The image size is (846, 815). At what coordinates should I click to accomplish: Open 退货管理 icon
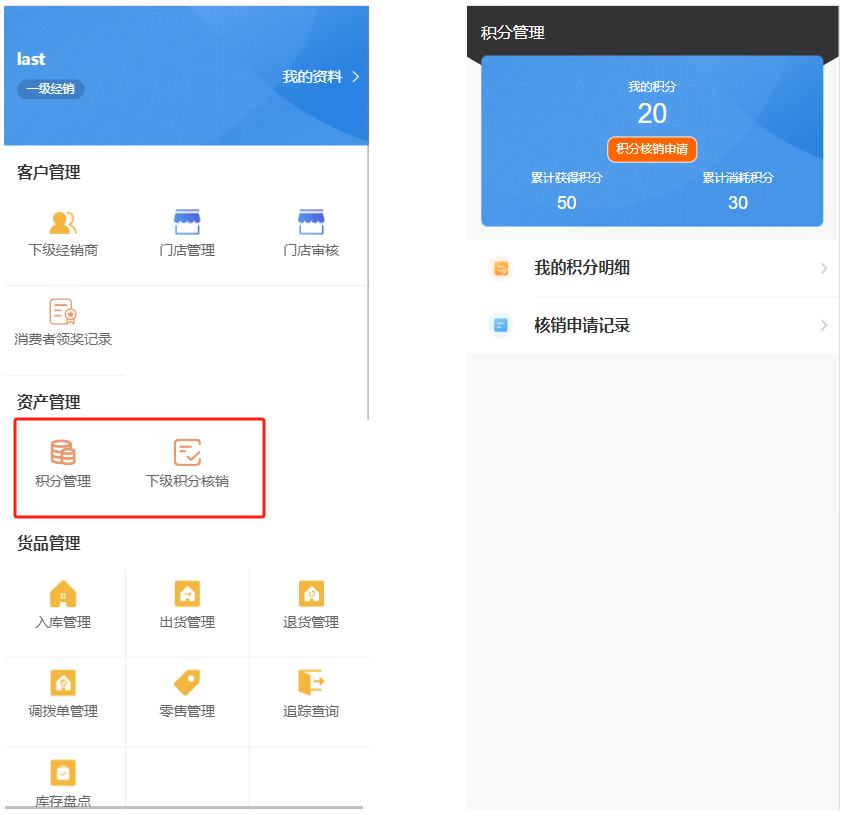pyautogui.click(x=311, y=594)
